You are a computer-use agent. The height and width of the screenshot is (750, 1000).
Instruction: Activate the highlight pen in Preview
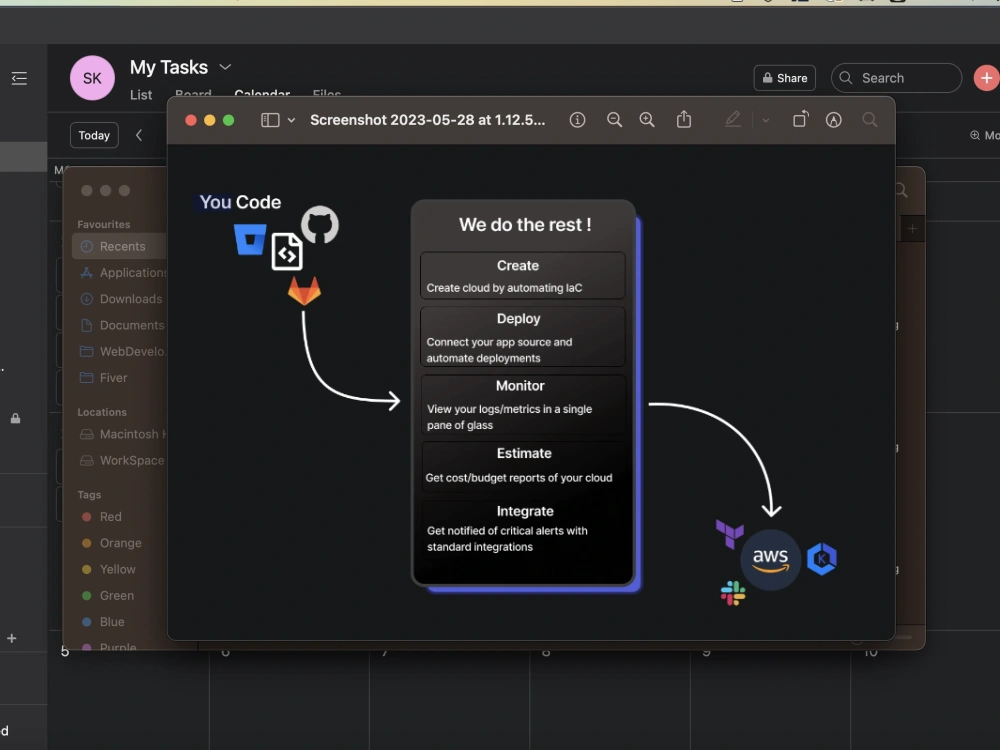click(733, 119)
